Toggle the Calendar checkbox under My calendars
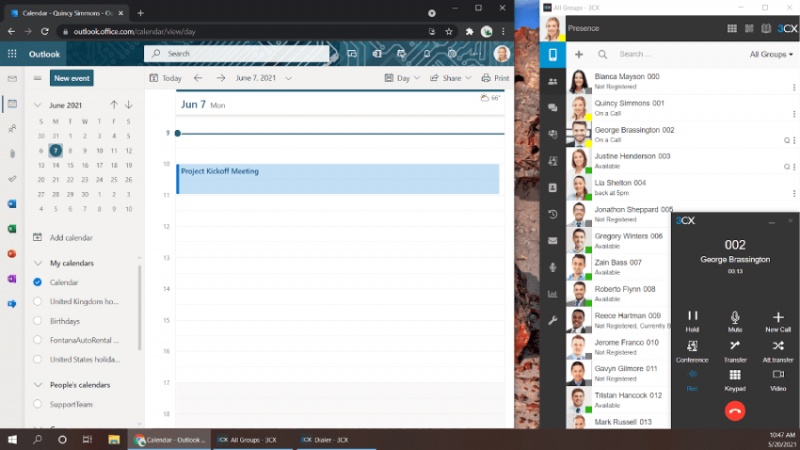The height and width of the screenshot is (450, 800). click(x=38, y=282)
